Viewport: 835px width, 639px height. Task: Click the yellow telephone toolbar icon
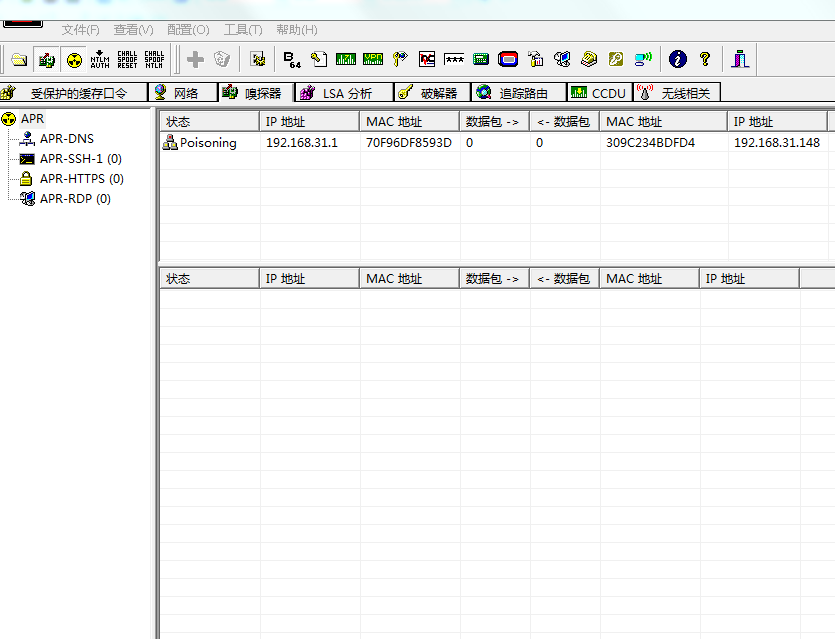pyautogui.click(x=589, y=59)
